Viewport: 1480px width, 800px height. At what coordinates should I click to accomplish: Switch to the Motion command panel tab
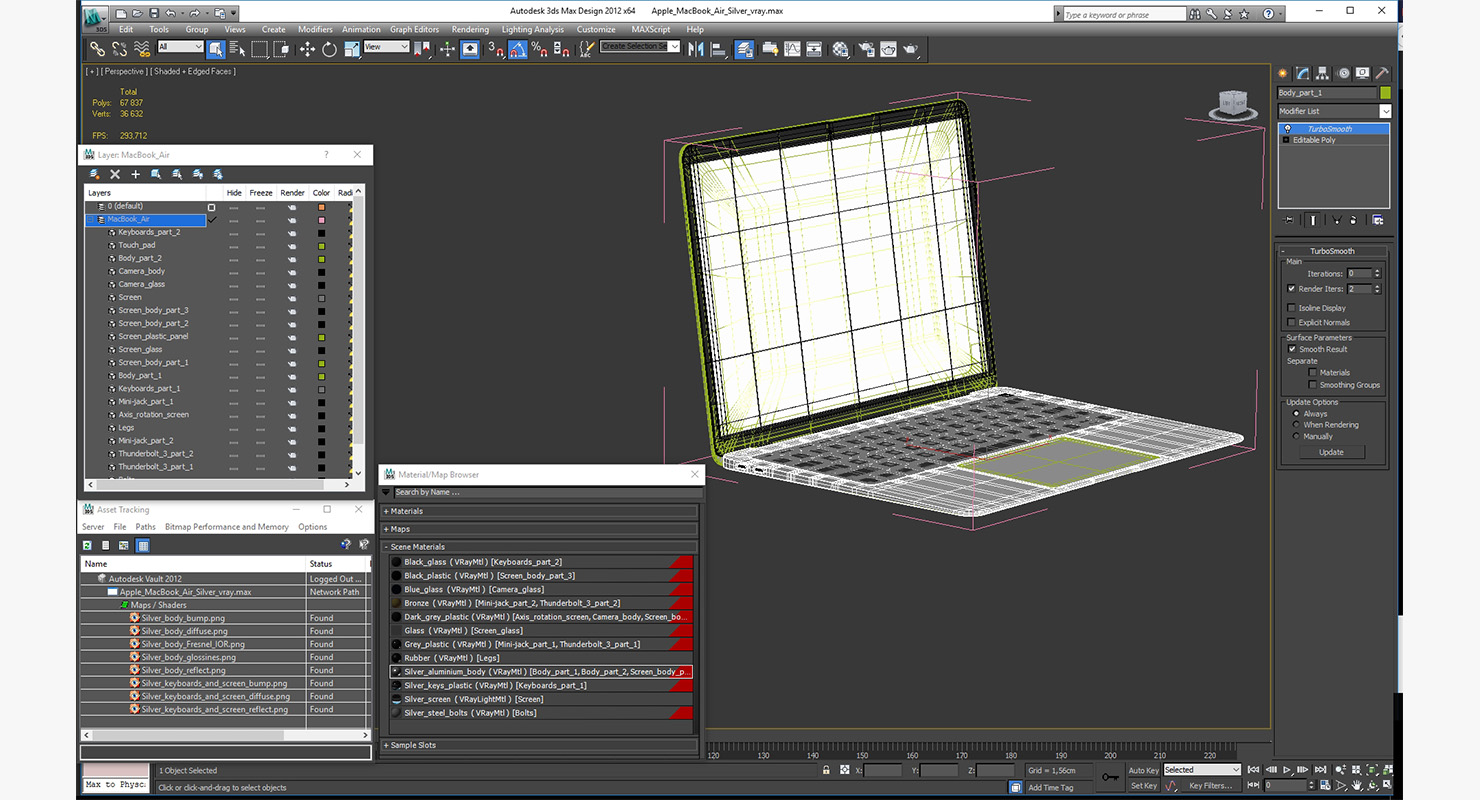tap(1343, 73)
